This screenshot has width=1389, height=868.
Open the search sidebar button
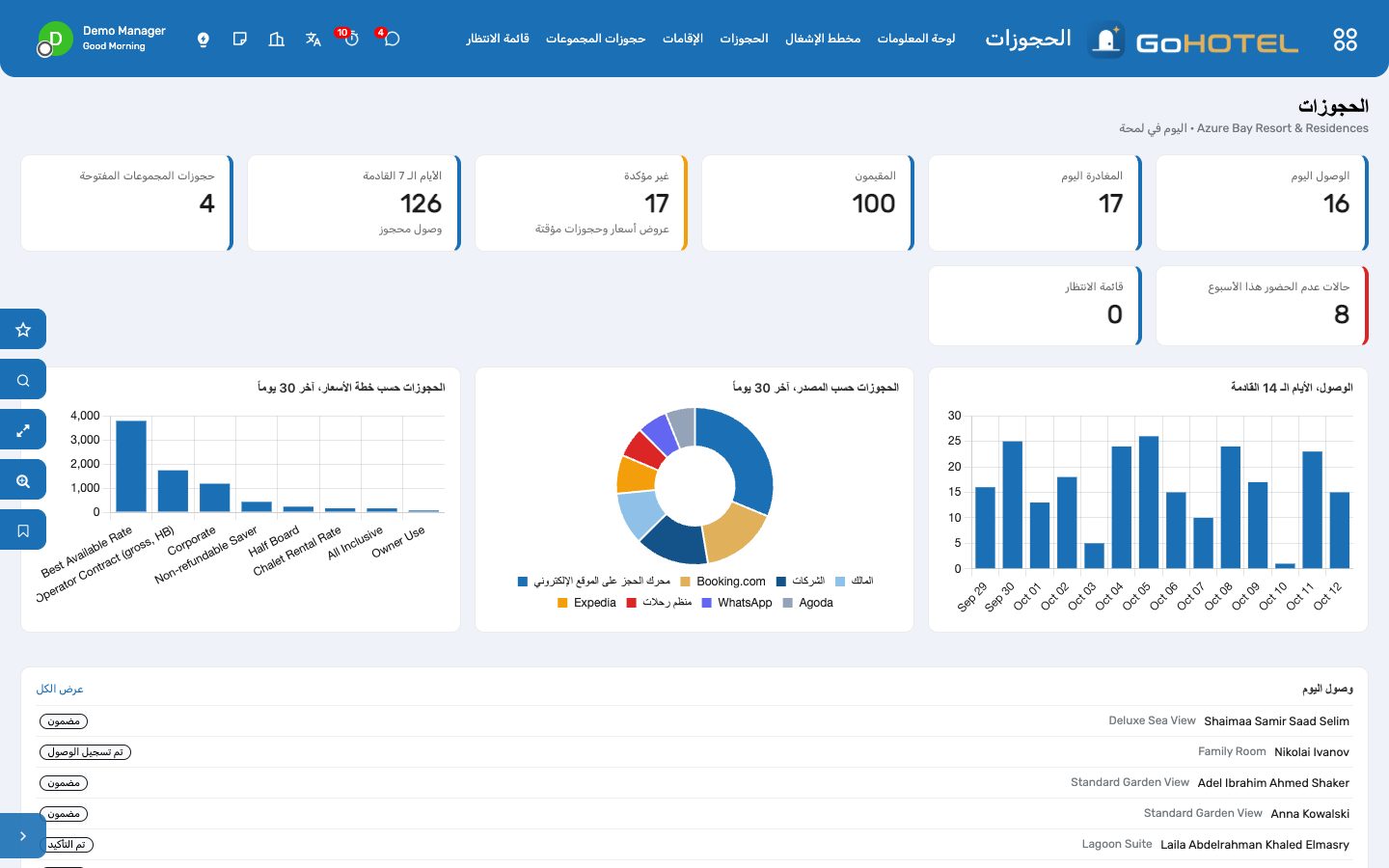click(23, 380)
